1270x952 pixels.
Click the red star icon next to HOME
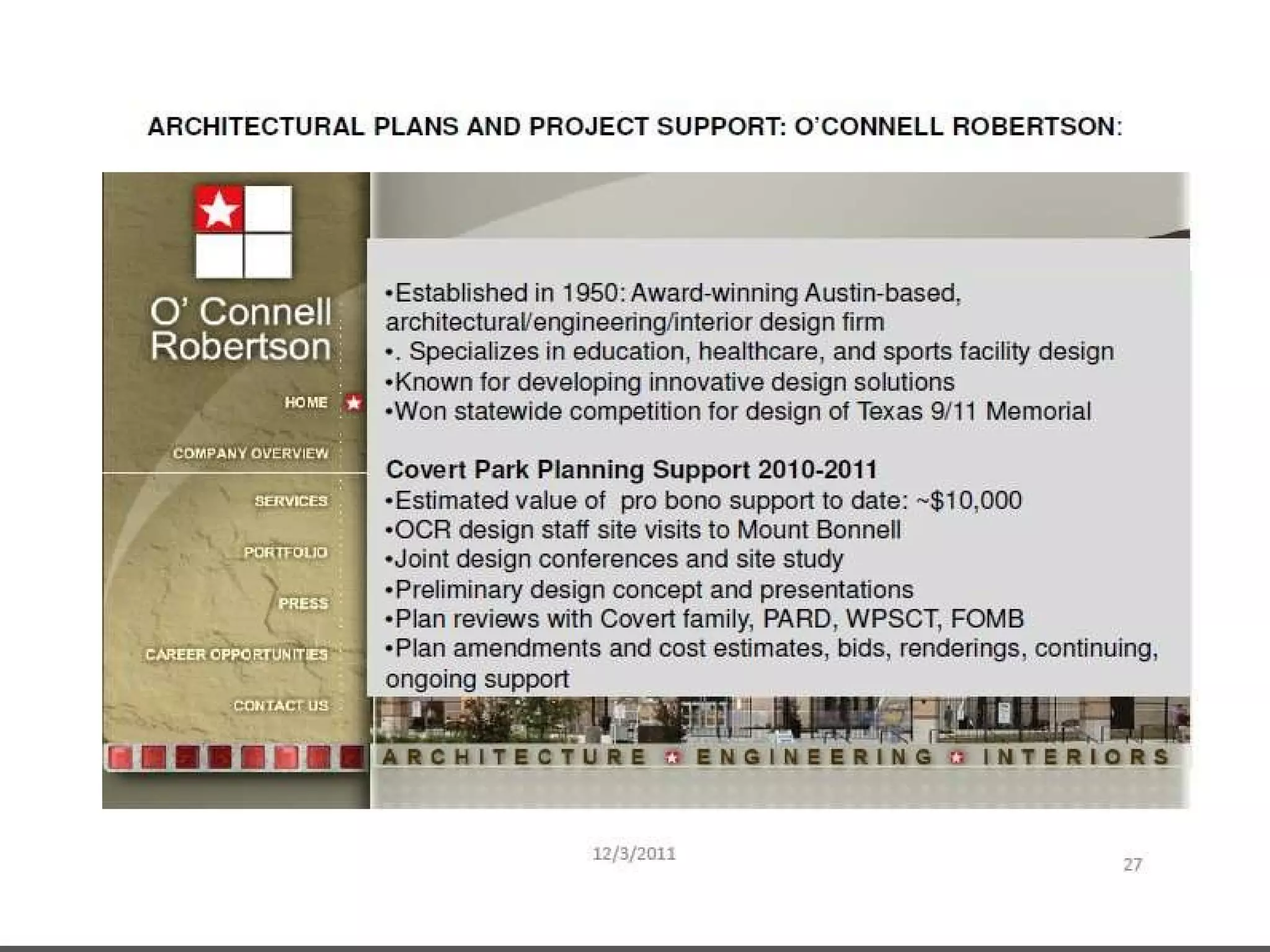pos(353,403)
